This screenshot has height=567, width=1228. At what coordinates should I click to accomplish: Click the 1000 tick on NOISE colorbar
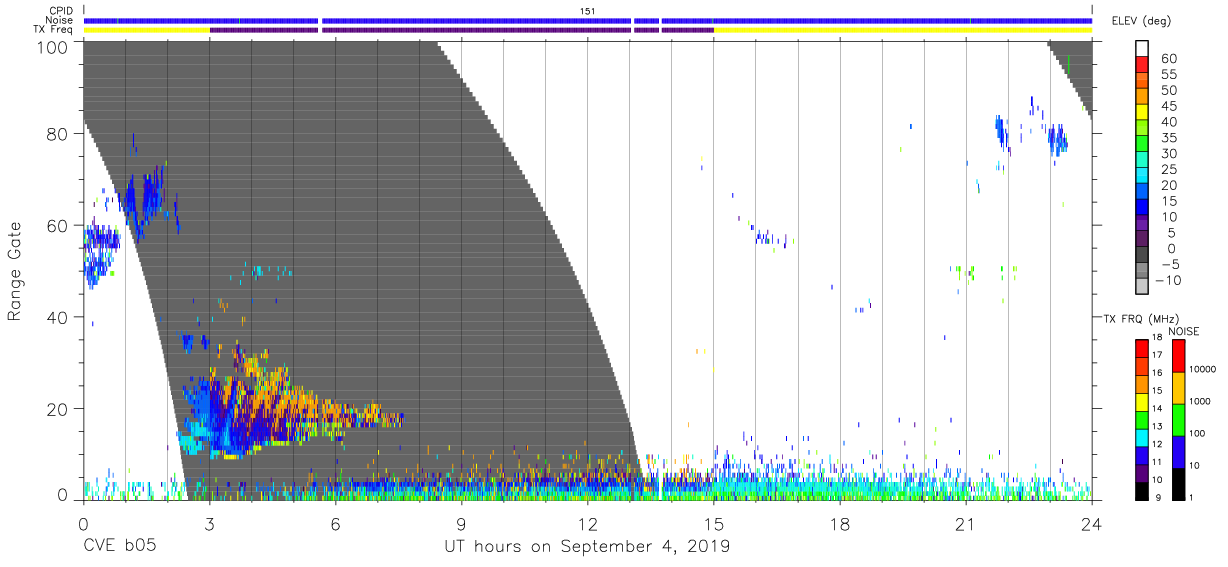pos(1200,401)
